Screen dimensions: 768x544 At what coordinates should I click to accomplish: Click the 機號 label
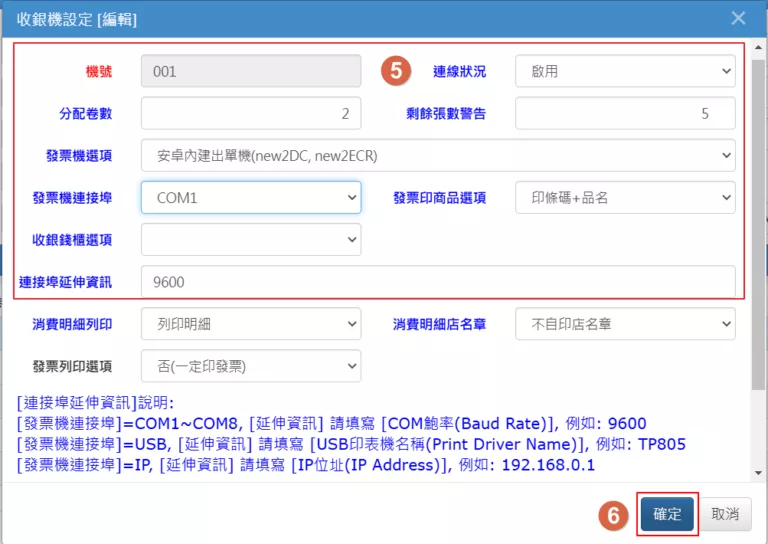coord(99,72)
